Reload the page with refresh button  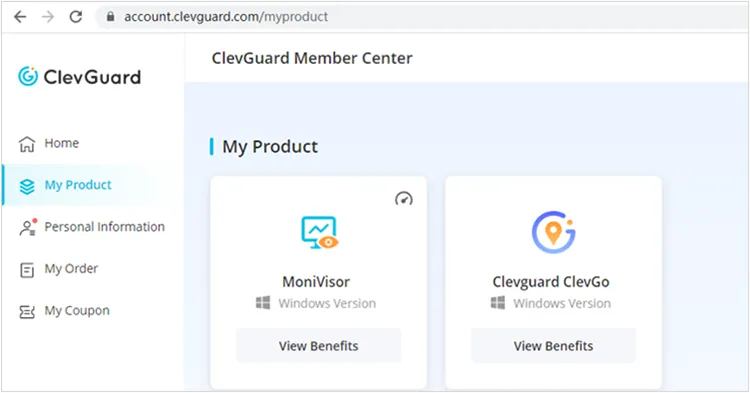pos(76,17)
